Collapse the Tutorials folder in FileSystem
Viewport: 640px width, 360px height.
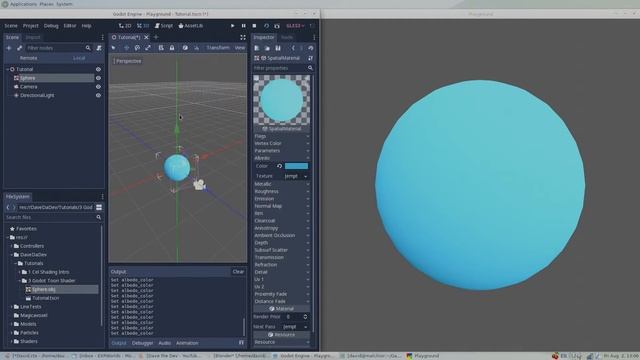16,263
